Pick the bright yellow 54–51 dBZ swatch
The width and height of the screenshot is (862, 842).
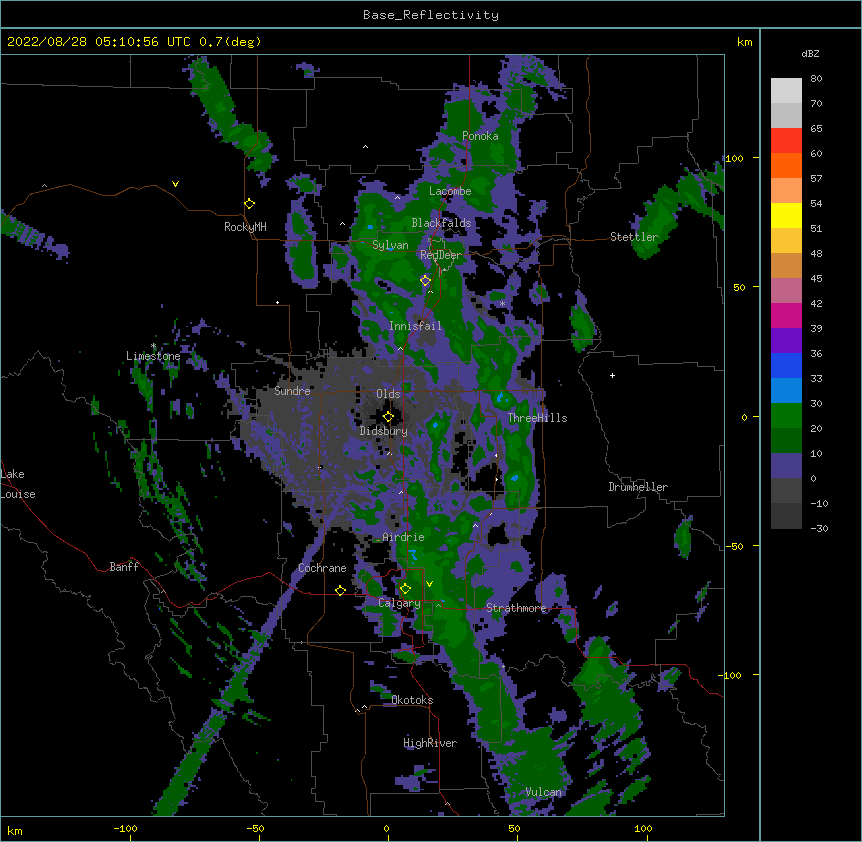[786, 215]
